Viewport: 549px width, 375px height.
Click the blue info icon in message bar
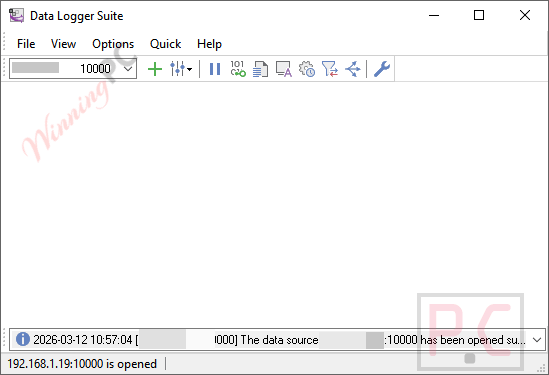click(22, 339)
